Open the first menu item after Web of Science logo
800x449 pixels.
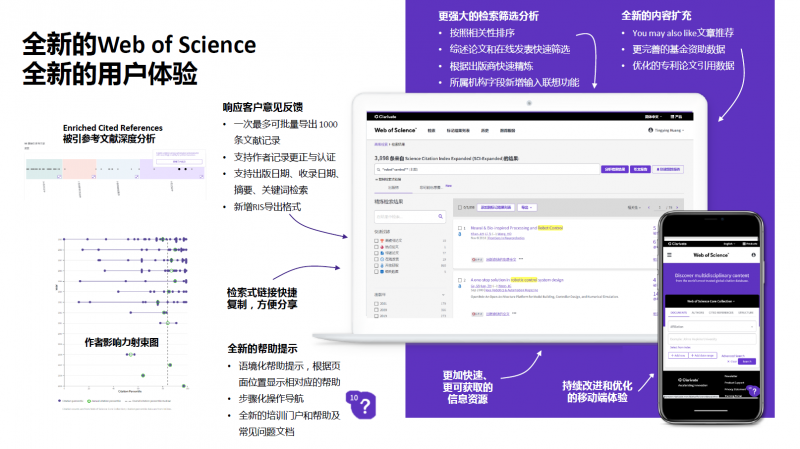point(431,130)
